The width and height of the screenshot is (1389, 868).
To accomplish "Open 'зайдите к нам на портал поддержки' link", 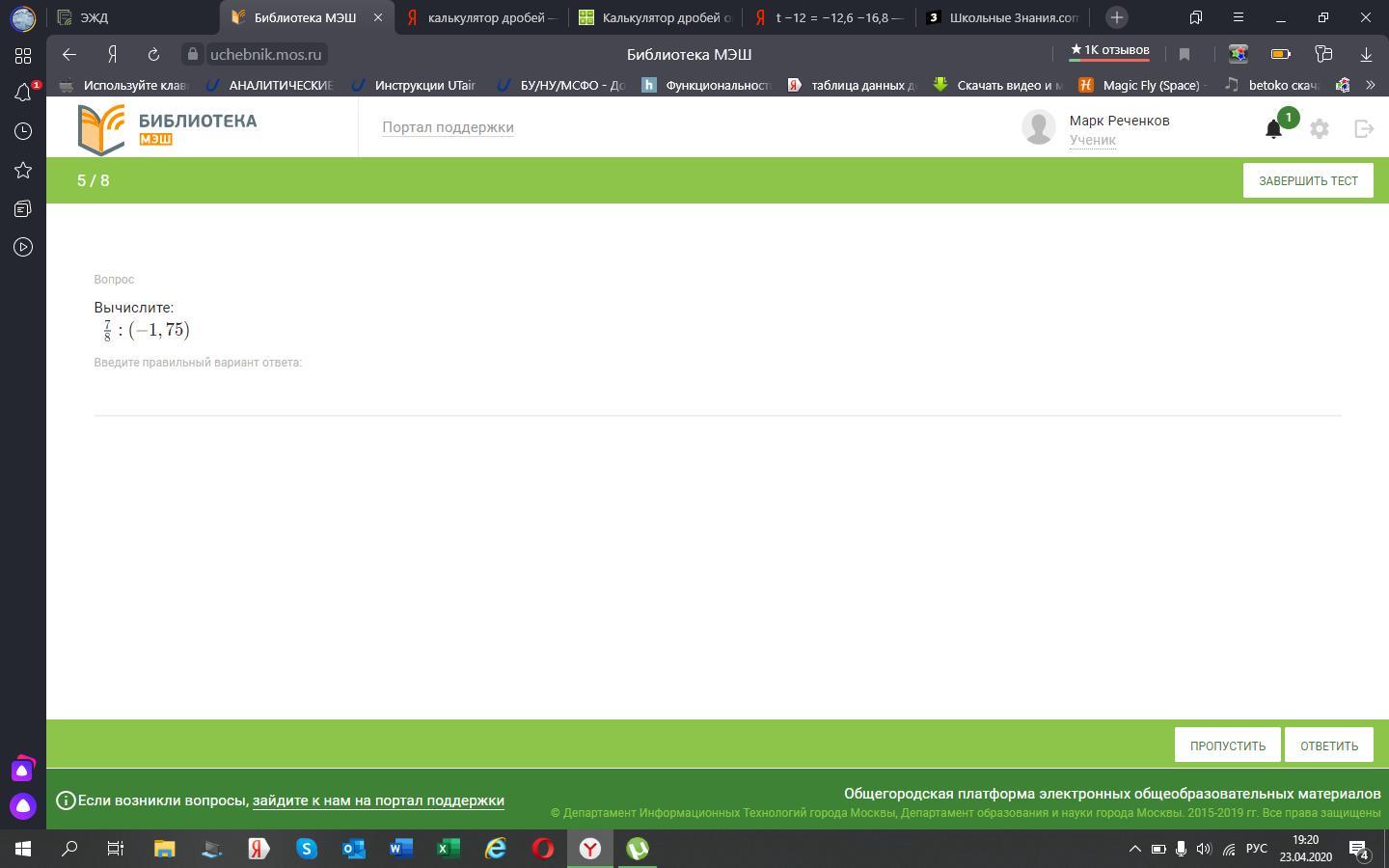I will 378,800.
